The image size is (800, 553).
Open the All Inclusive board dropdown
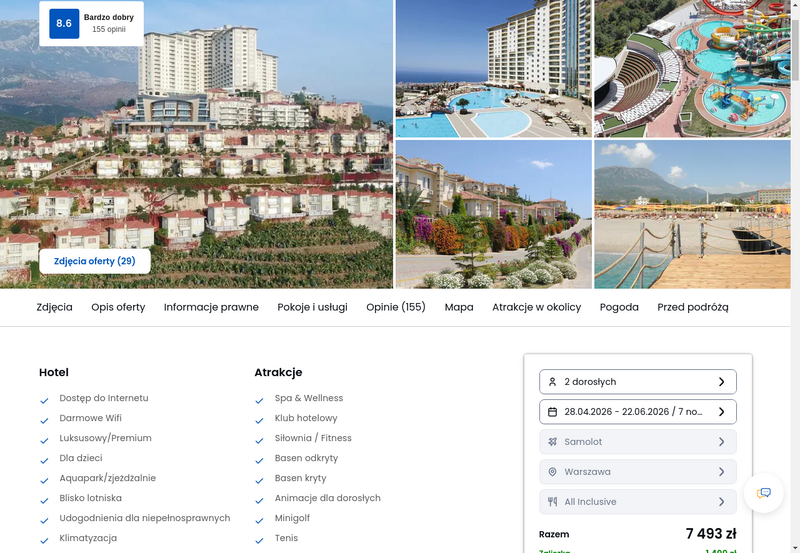638,501
